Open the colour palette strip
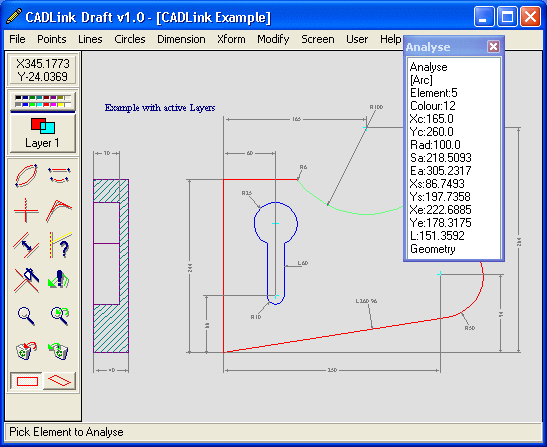The height and width of the screenshot is (447, 547). click(x=43, y=101)
